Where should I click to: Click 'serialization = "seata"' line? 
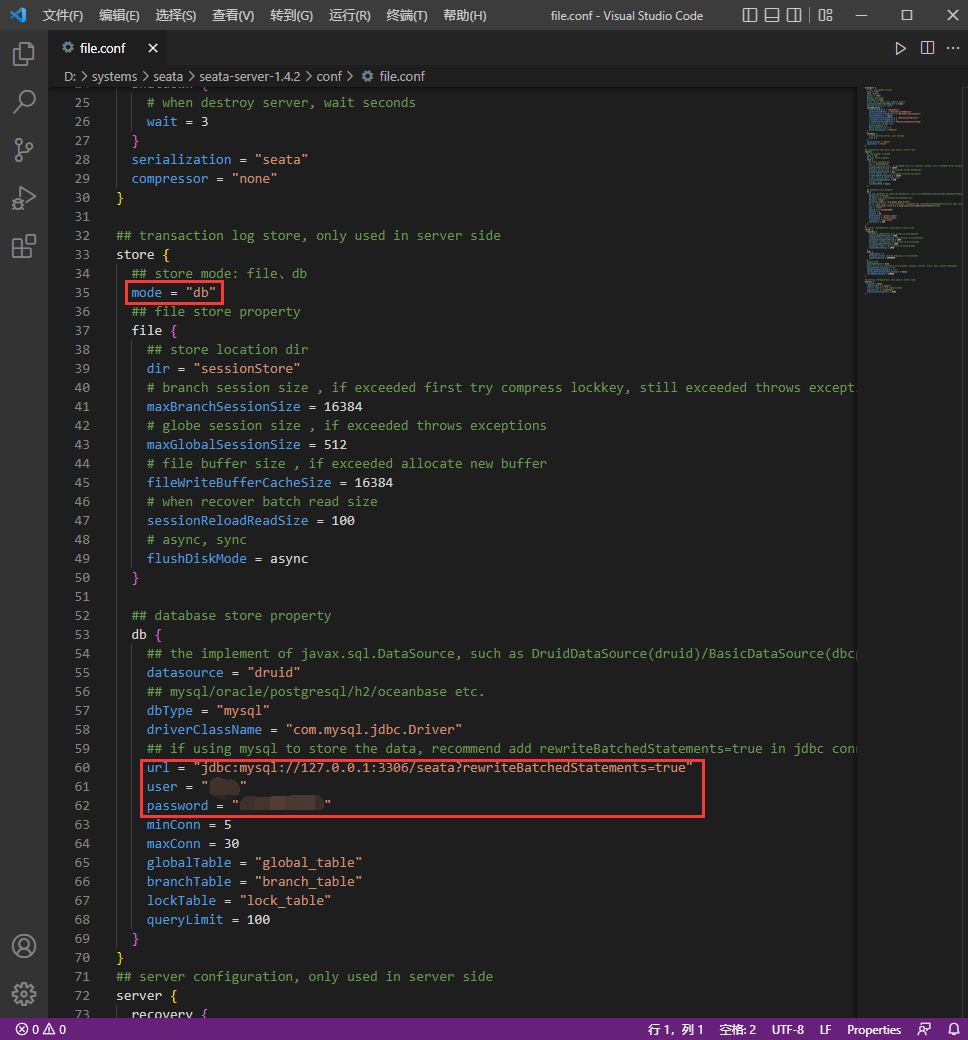(220, 160)
